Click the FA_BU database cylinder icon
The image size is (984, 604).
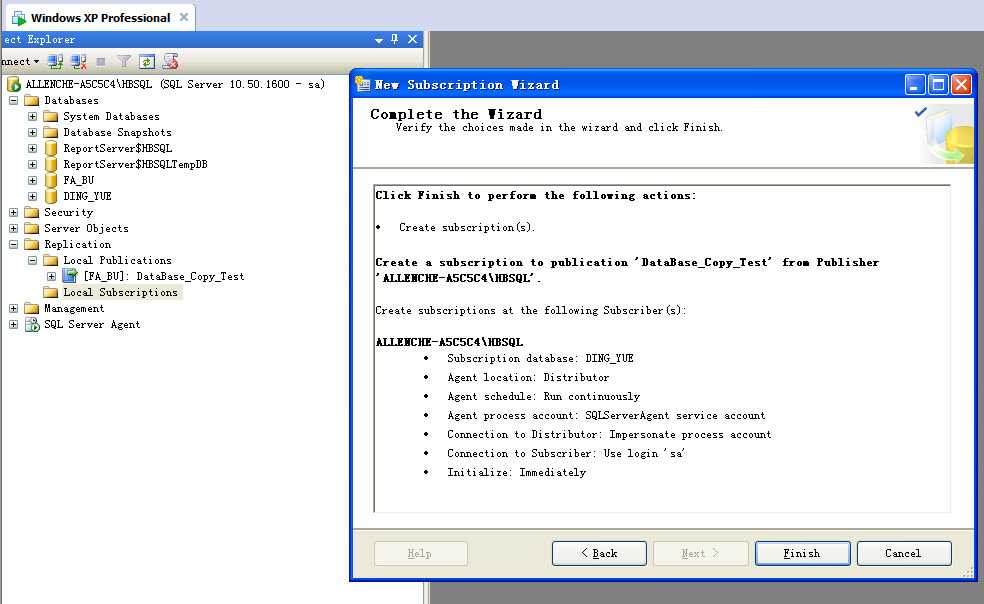51,180
